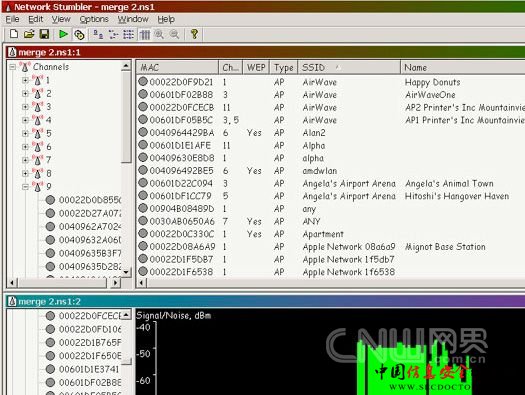The image size is (525, 395).
Task: Click the auto-configure gears toolbar icon
Action: [x=79, y=34]
